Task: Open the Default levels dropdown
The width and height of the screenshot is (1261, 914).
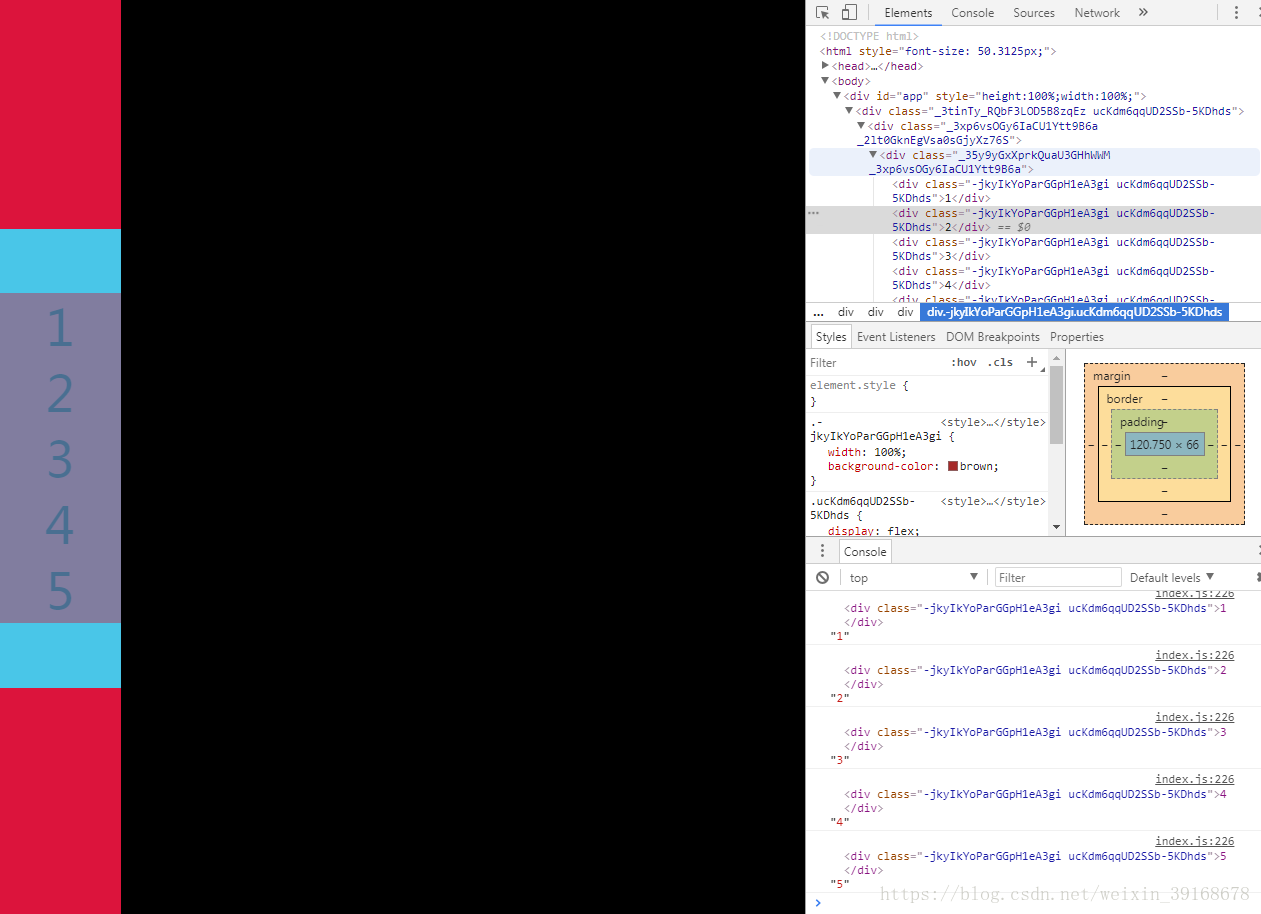Action: click(x=1171, y=577)
